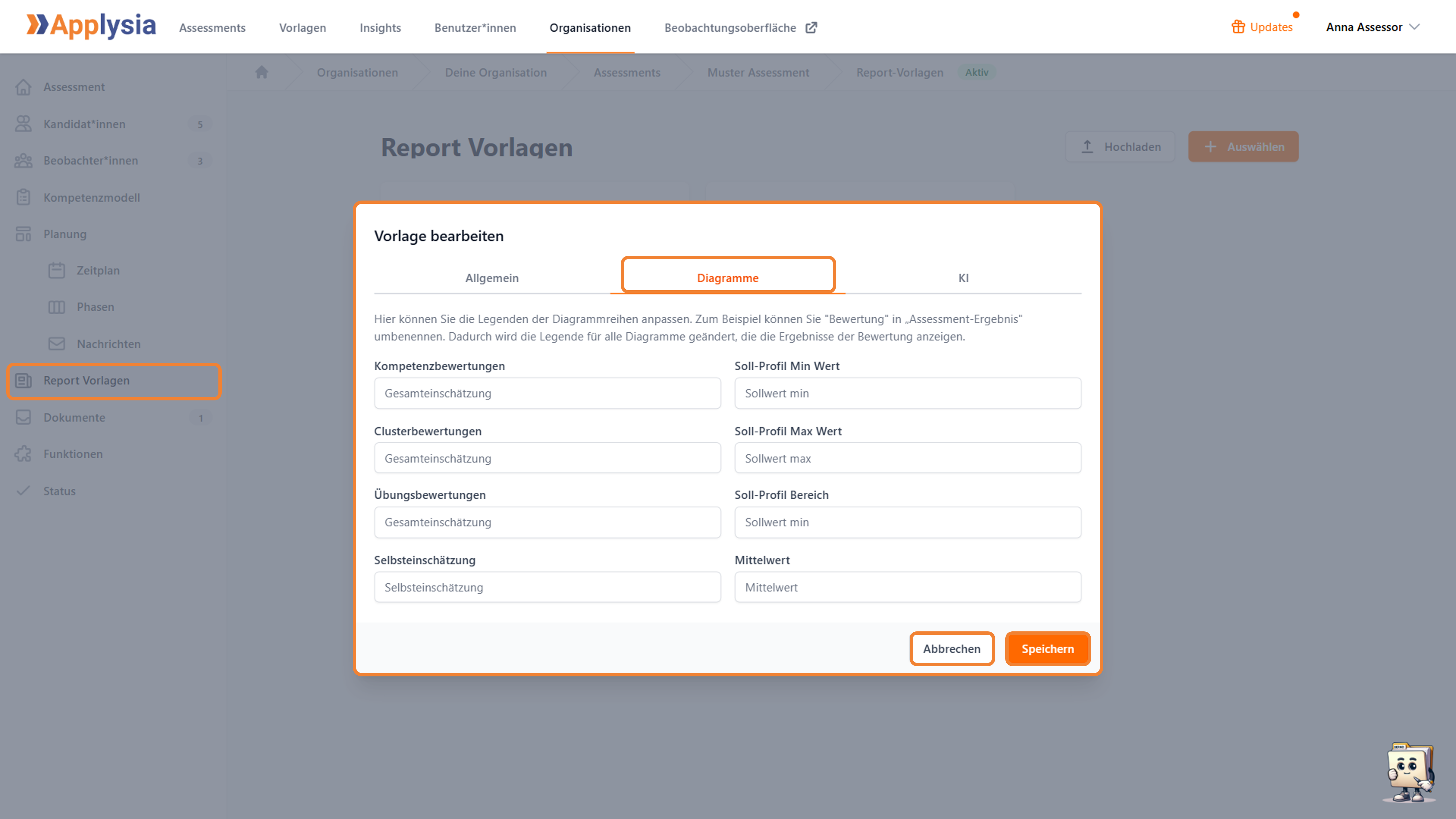Click the Vorlage bearbeiten dialog title
The image size is (1456, 819).
tap(438, 236)
